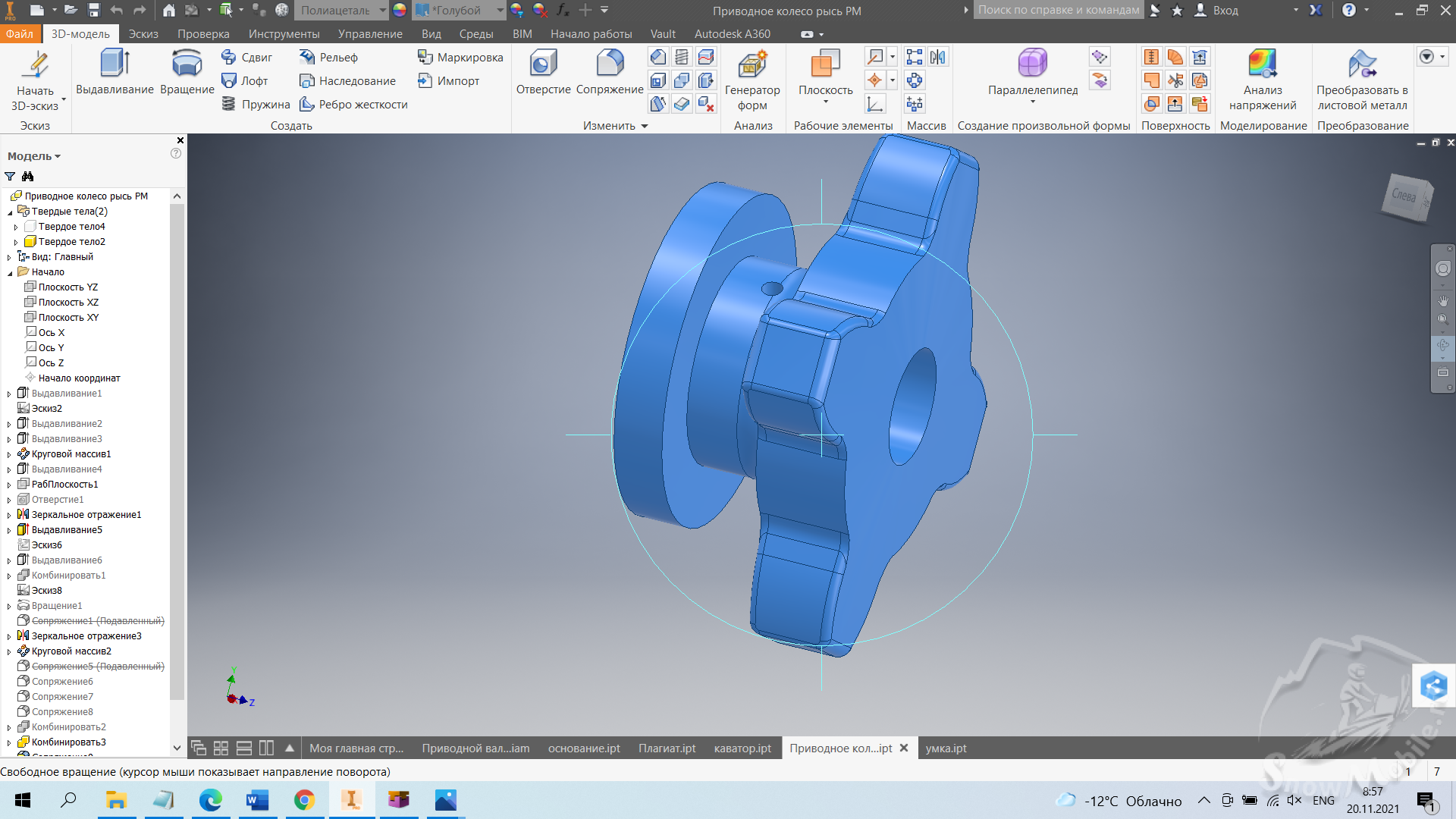Image resolution: width=1456 pixels, height=819 pixels.
Task: Click the Вход sign-in button
Action: click(1216, 10)
